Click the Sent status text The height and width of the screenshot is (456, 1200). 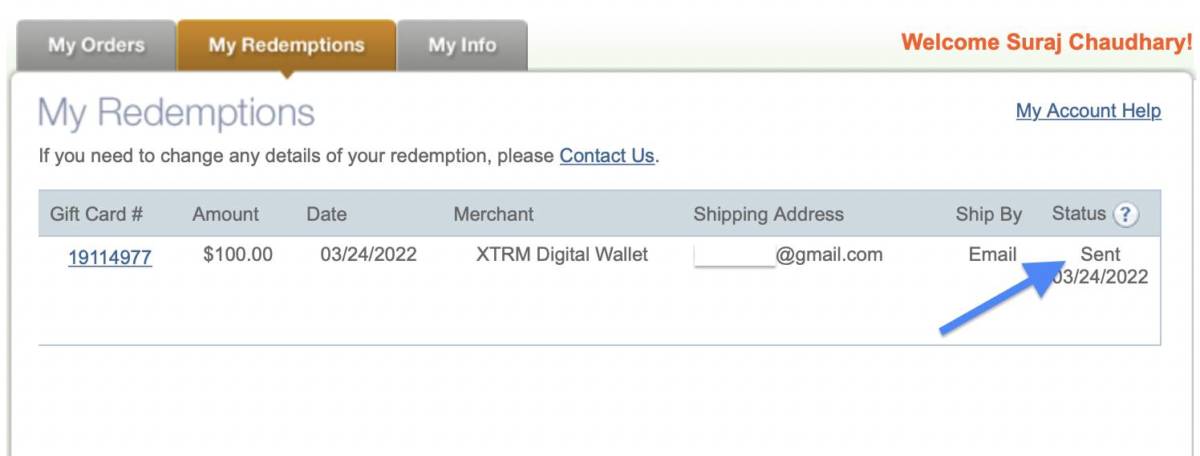1100,255
